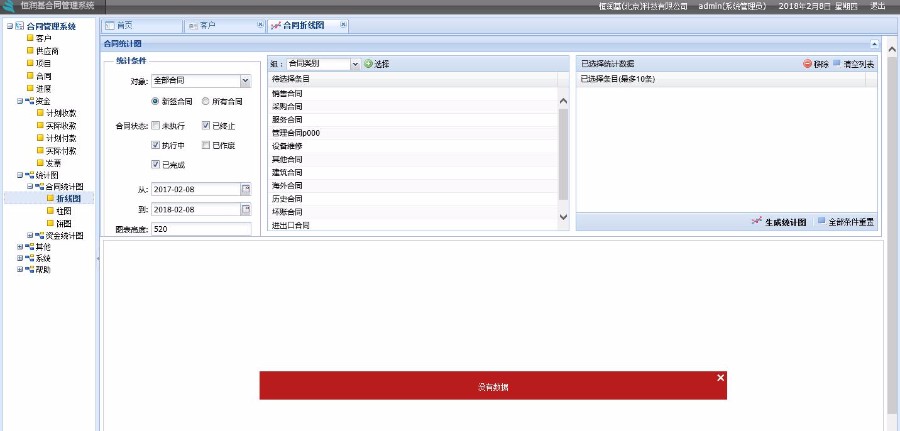This screenshot has width=900, height=431.
Task: Open the 到 end date calendar picker
Action: (x=246, y=209)
